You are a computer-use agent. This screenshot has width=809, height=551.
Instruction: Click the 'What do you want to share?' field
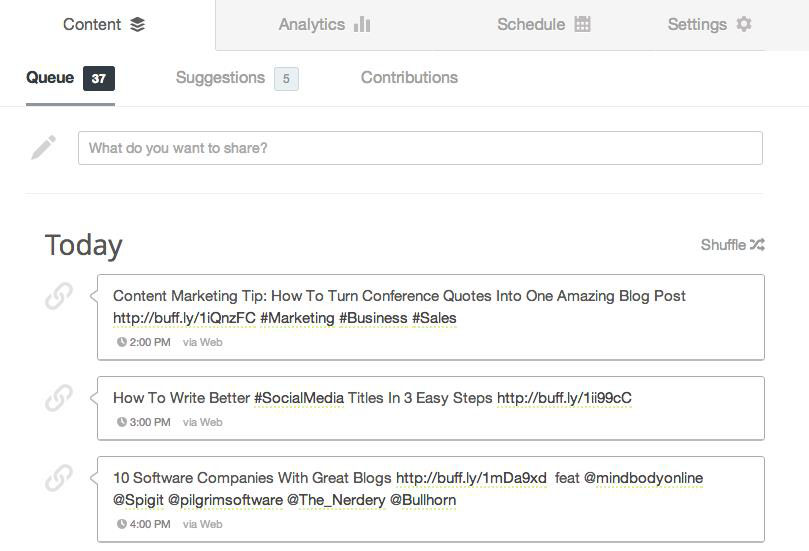click(x=420, y=148)
